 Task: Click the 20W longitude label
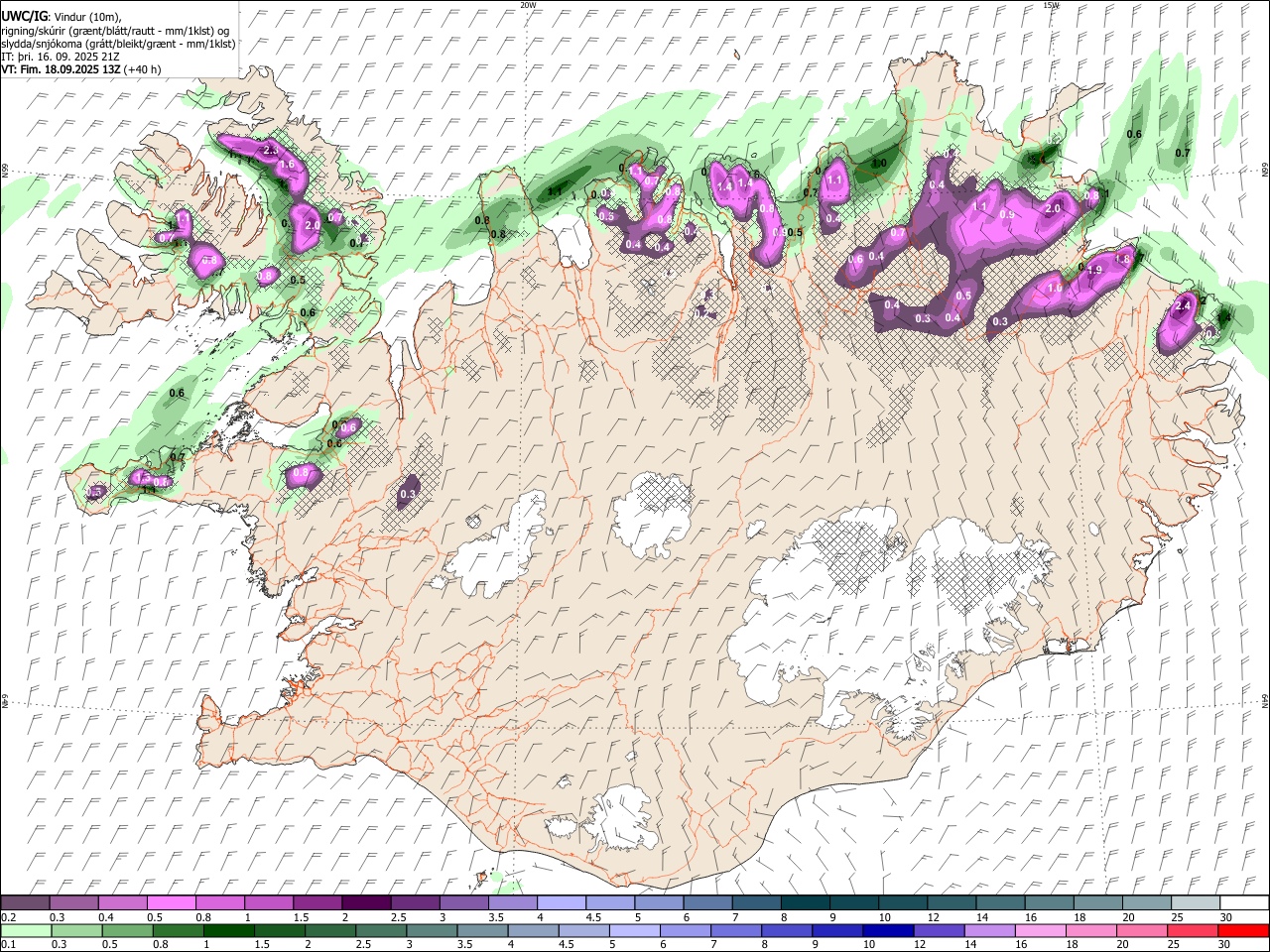(528, 5)
